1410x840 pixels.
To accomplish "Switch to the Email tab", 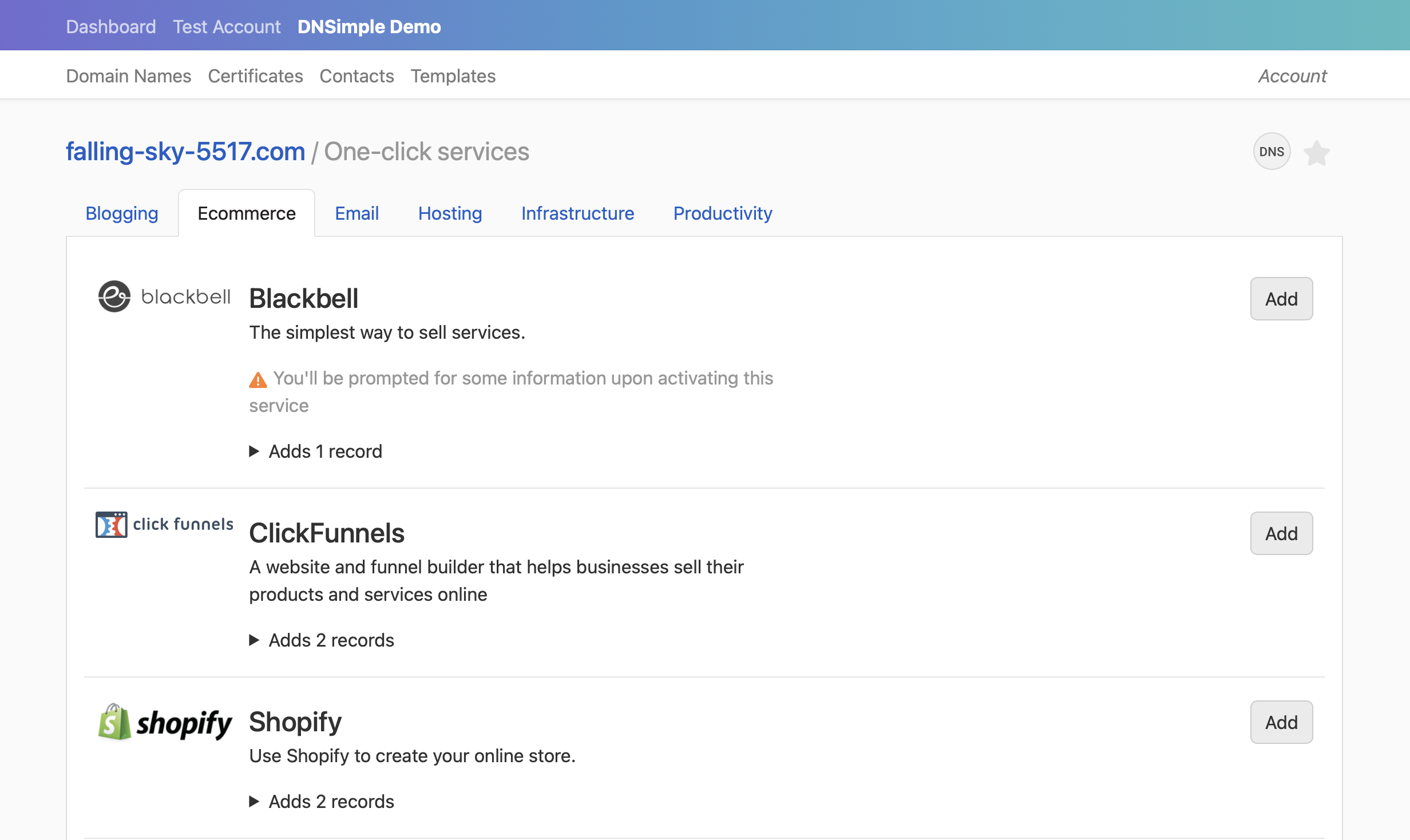I will tap(357, 213).
